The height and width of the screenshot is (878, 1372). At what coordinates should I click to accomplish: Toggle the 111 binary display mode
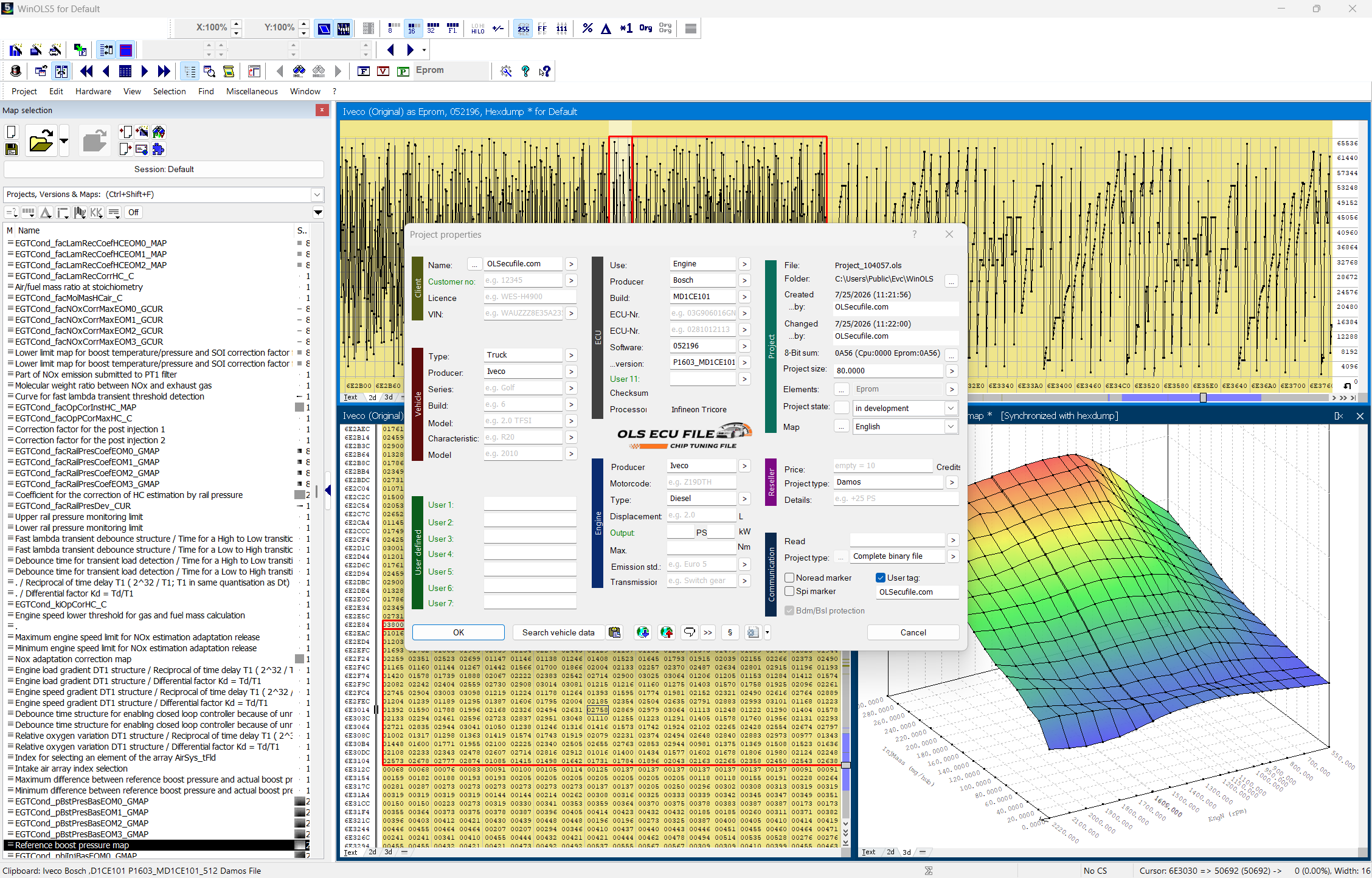click(x=561, y=28)
